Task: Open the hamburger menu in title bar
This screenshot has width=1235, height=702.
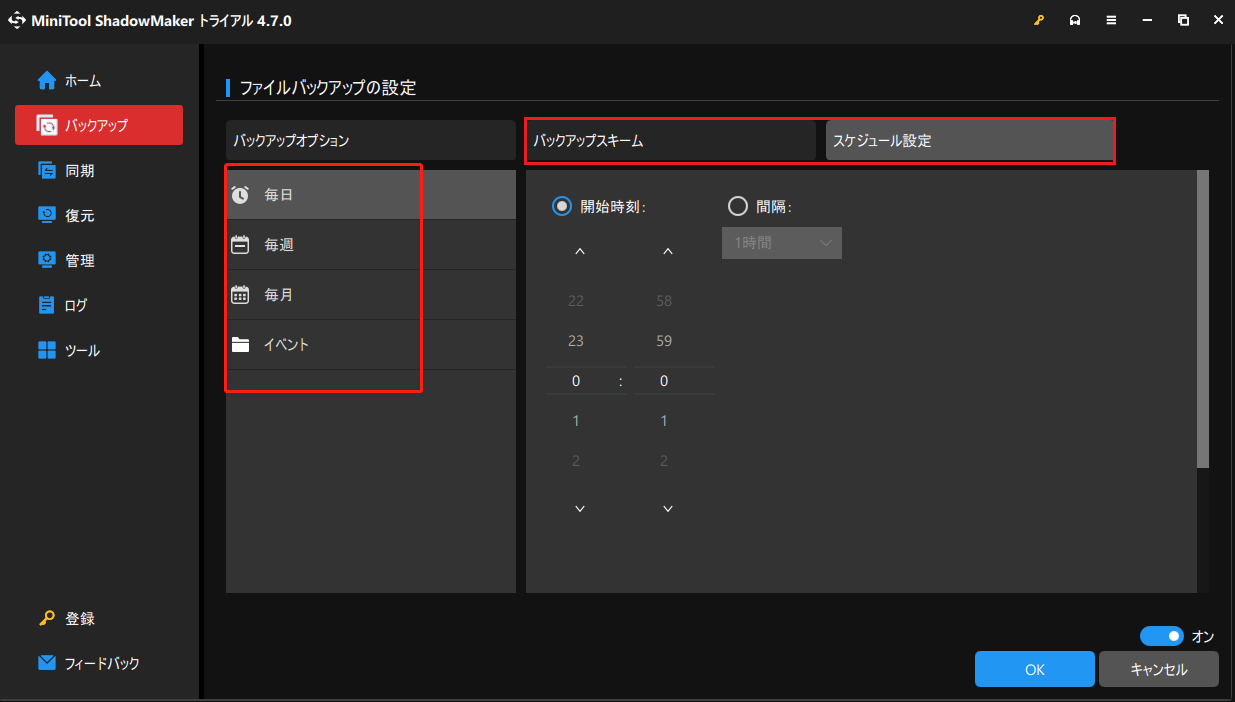Action: click(x=1111, y=20)
